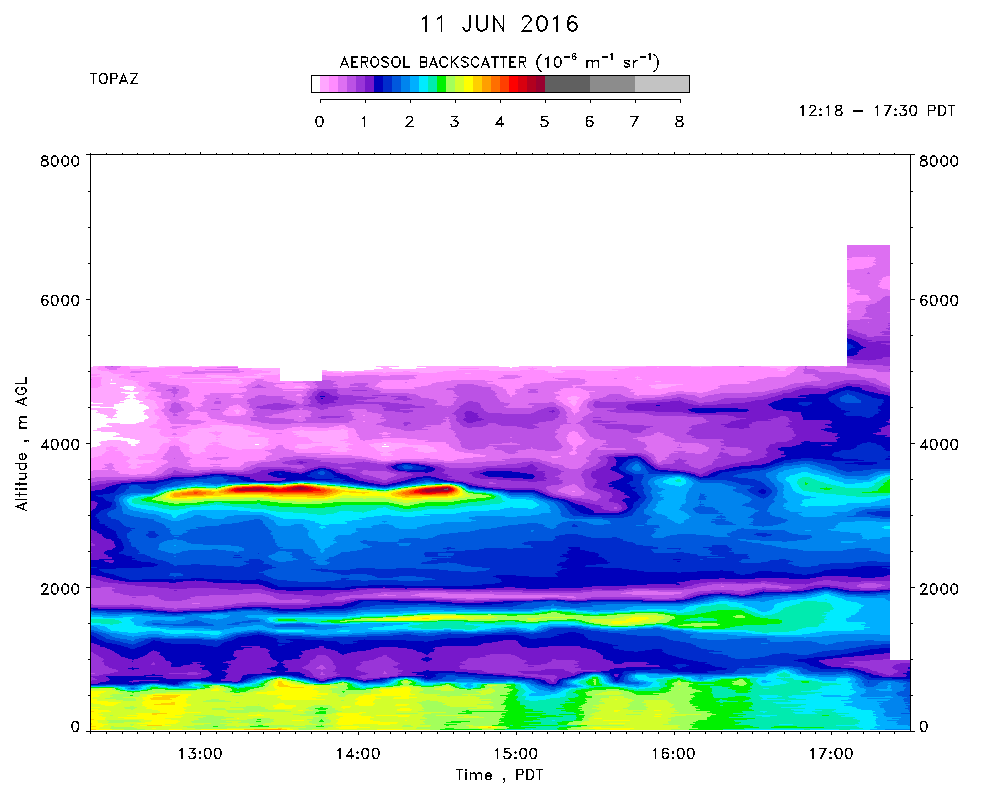Click the left-axis "2000" altitude label

(x=60, y=589)
